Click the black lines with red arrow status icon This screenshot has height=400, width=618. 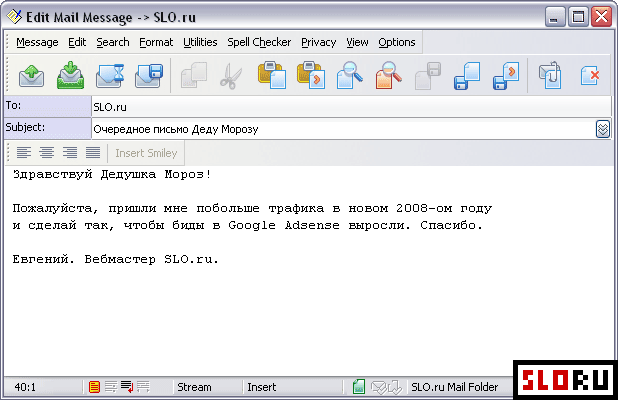coord(127,387)
